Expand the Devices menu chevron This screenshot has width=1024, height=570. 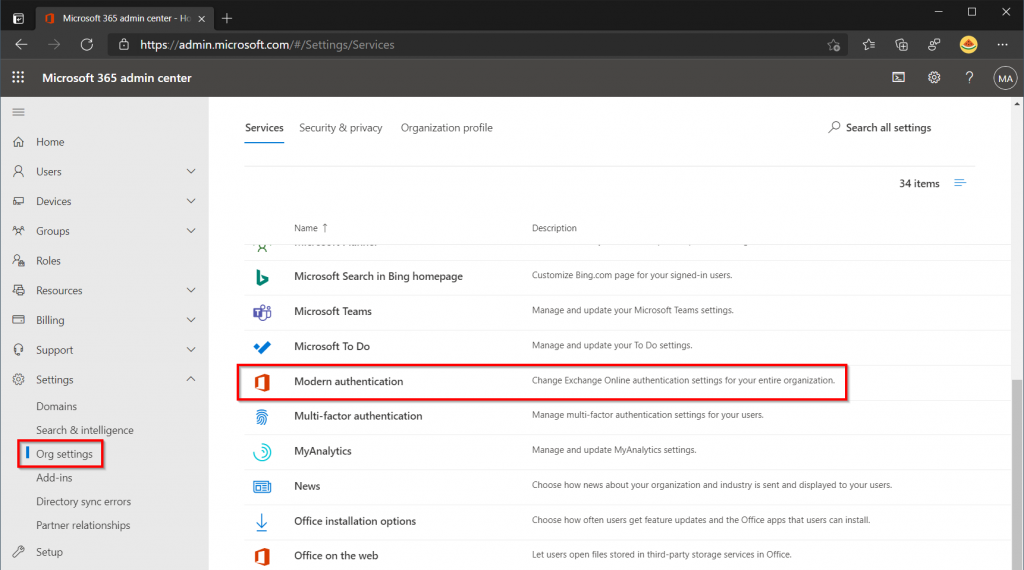[x=191, y=201]
